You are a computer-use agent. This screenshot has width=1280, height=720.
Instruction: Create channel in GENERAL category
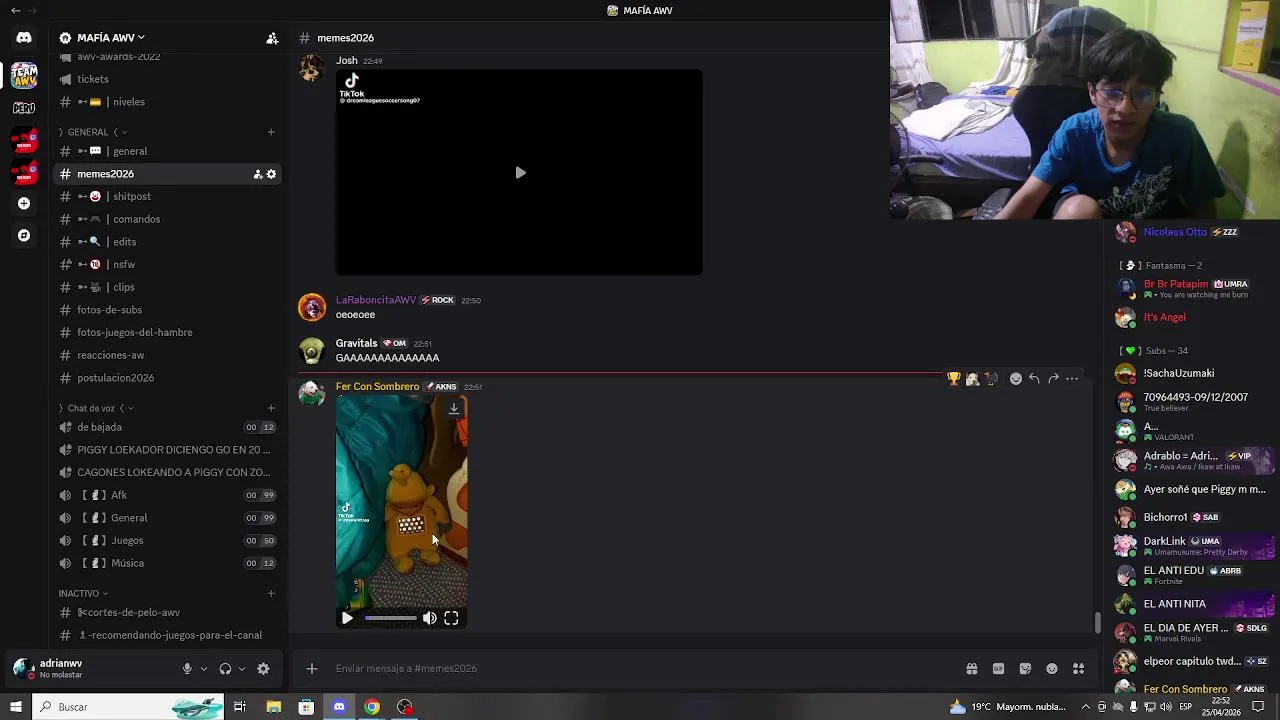[271, 132]
